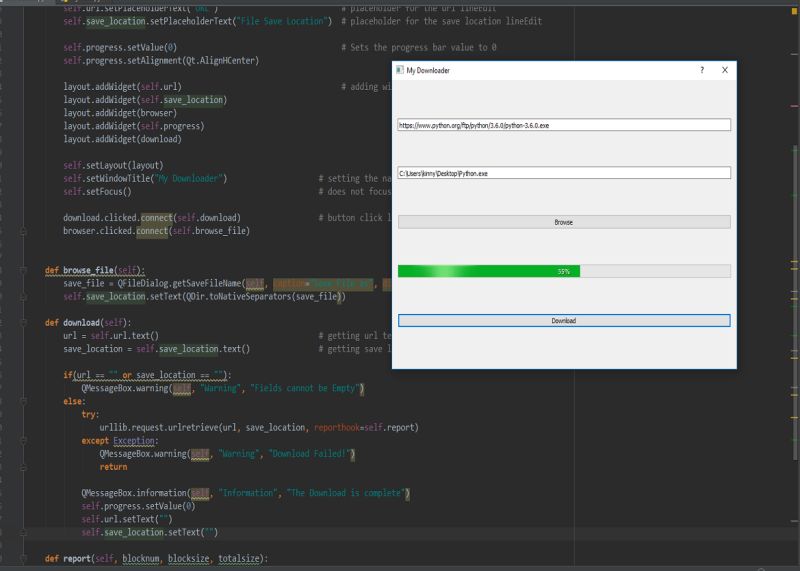
Task: Collapse the else block fold marker
Action: click(23, 401)
